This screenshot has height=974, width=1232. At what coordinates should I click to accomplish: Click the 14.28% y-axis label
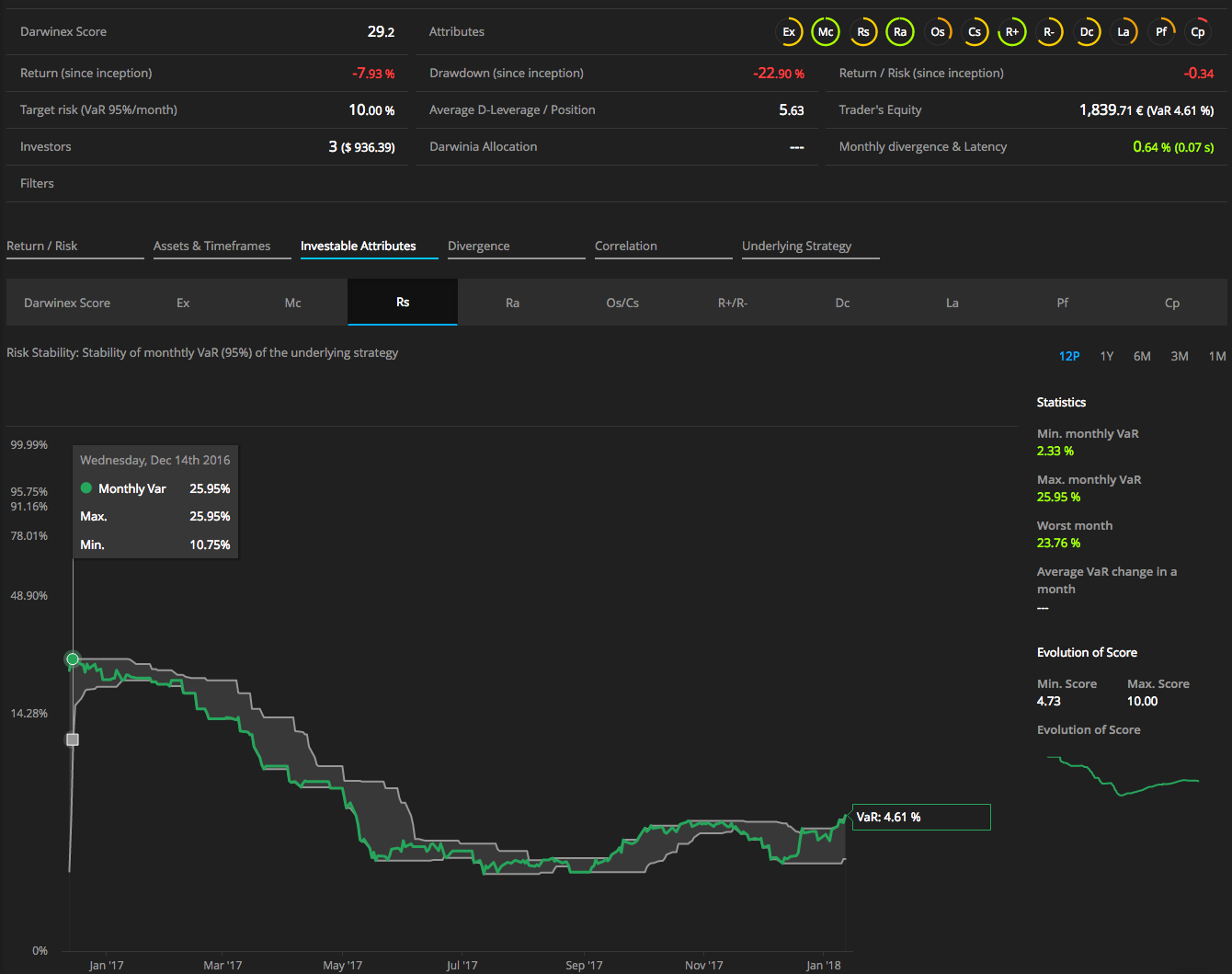(x=29, y=713)
